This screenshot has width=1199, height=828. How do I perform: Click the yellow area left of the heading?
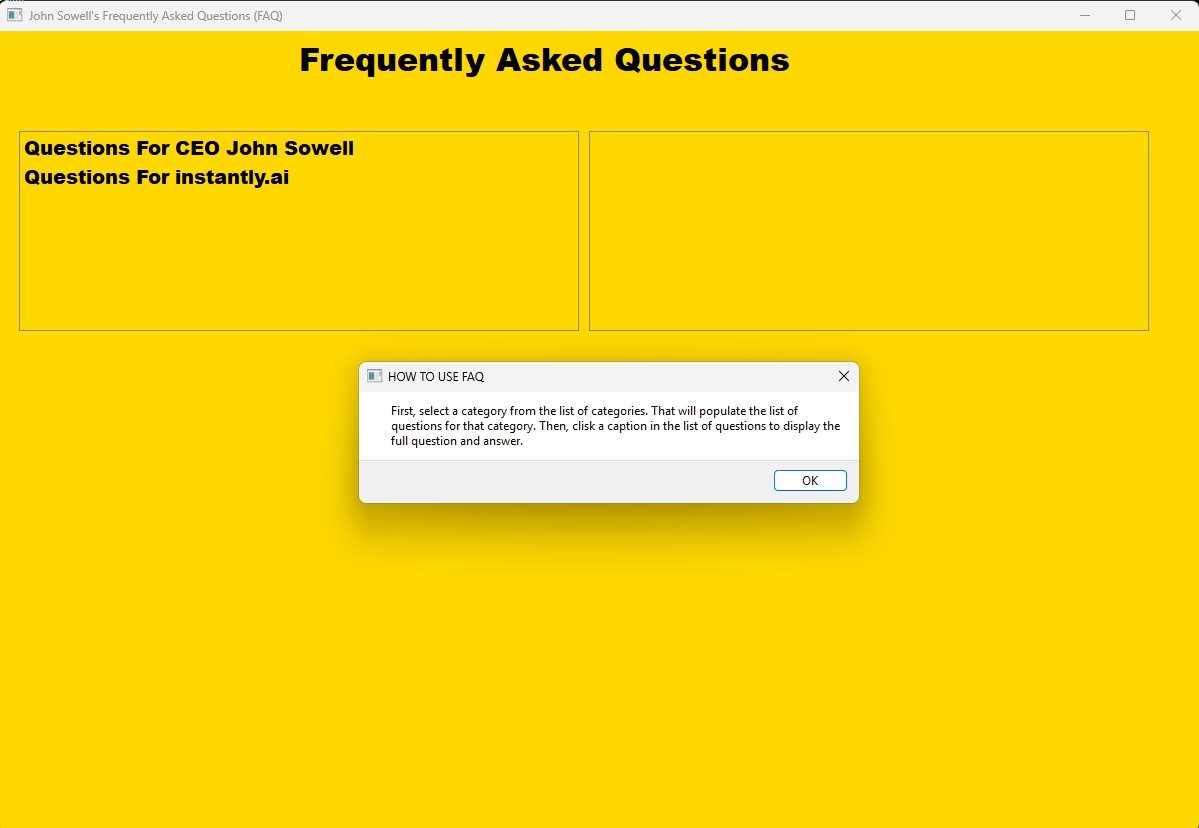[150, 60]
